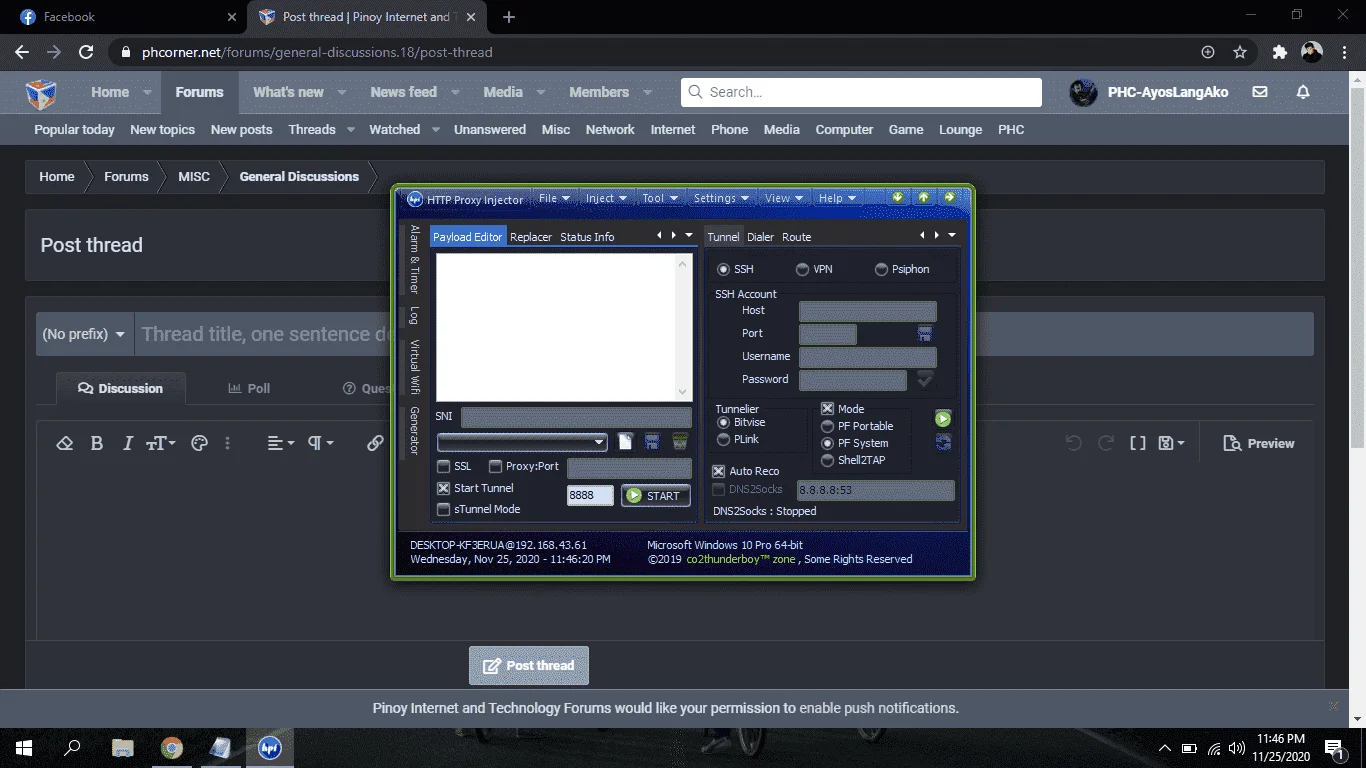Viewport: 1366px width, 768px height.
Task: Select the Bitvise tunnelier option
Action: click(724, 423)
